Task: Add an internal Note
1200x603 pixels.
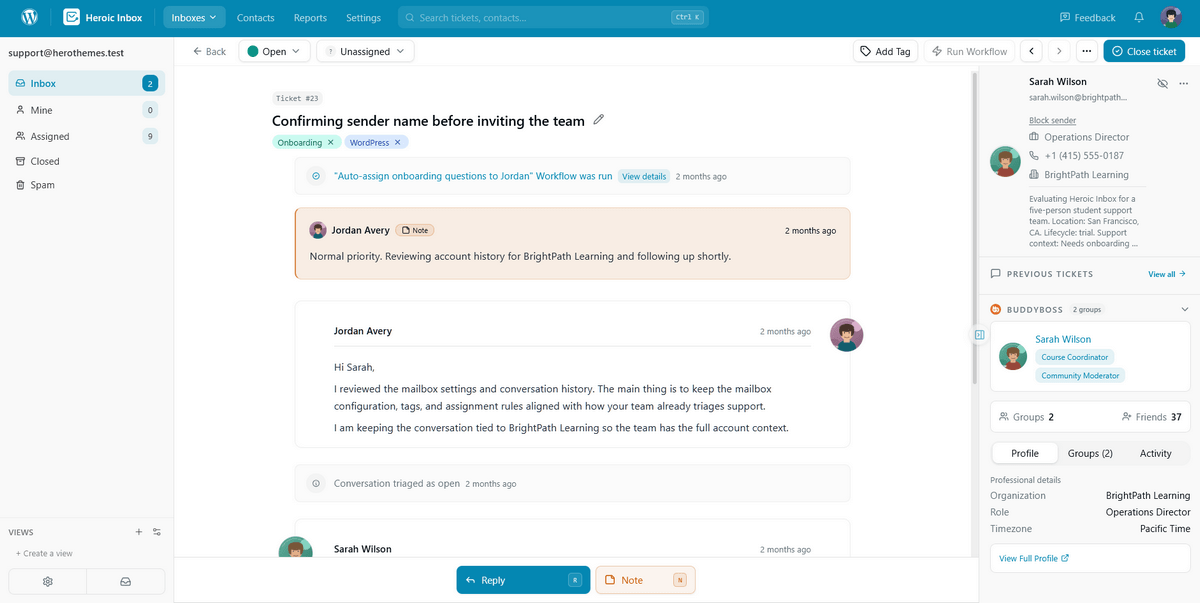Action: pyautogui.click(x=645, y=580)
